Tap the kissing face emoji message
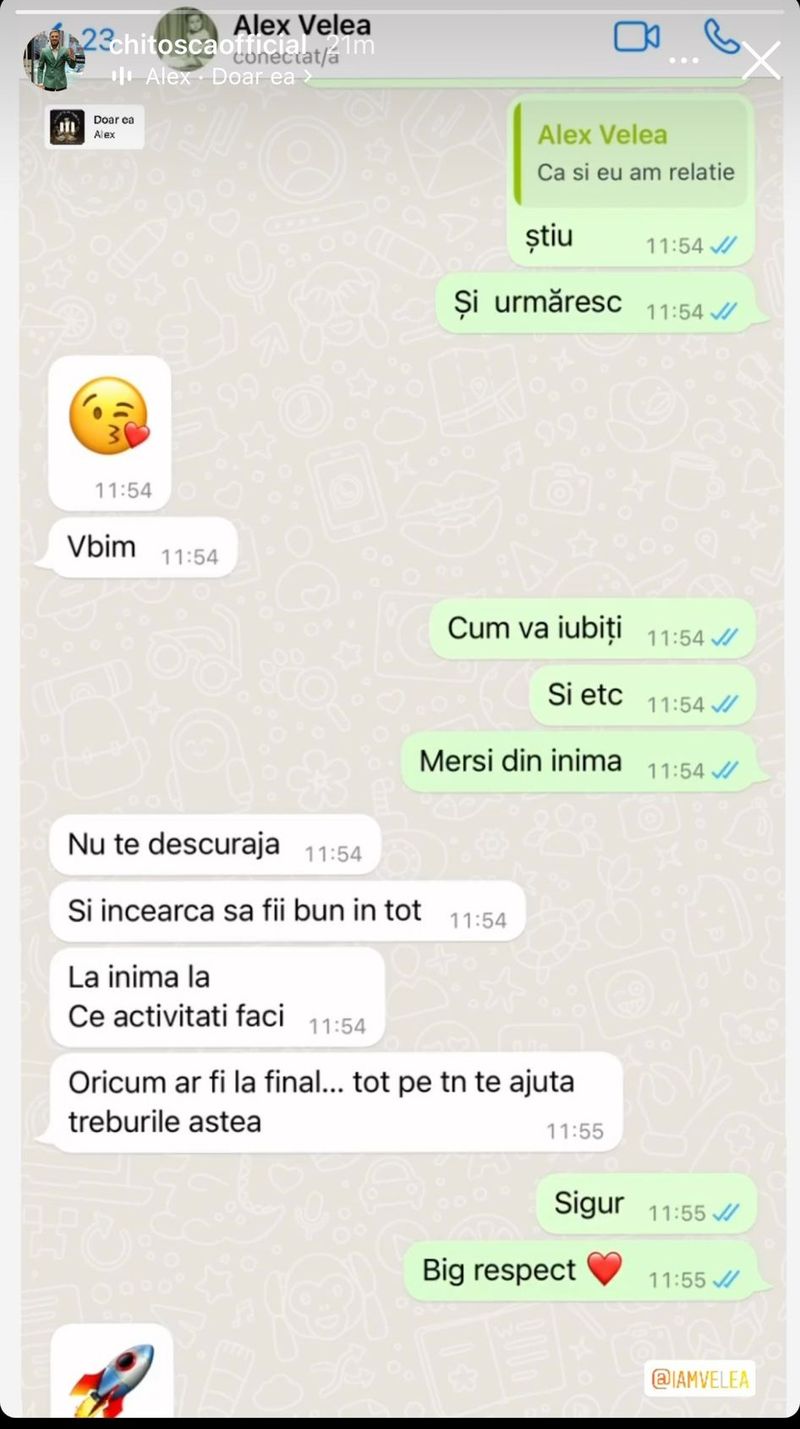Viewport: 800px width, 1429px height. (x=110, y=433)
